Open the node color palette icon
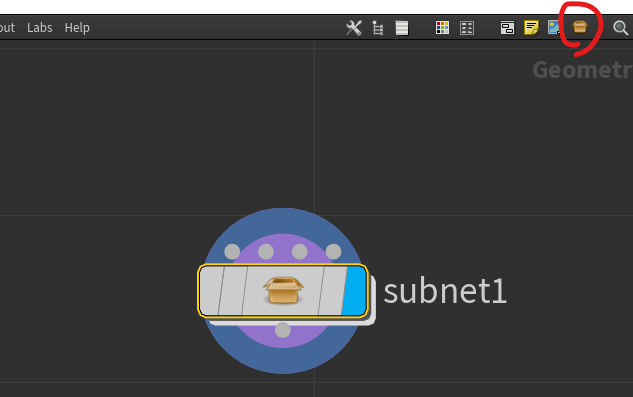 [x=442, y=28]
